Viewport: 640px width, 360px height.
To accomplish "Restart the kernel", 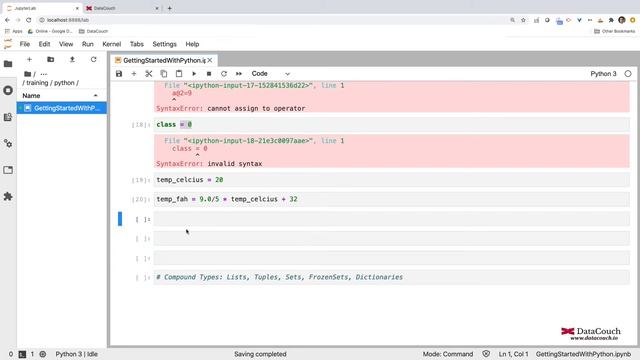I will tap(224, 74).
